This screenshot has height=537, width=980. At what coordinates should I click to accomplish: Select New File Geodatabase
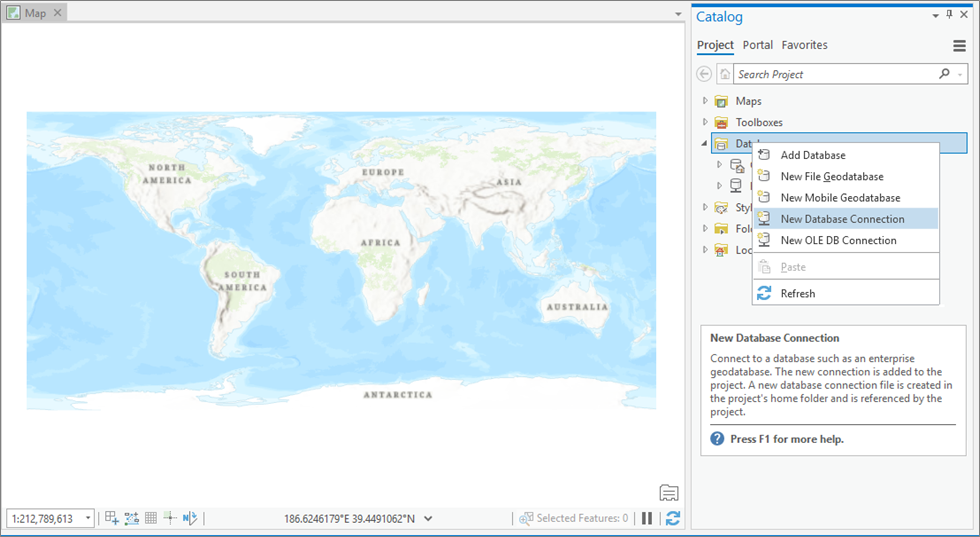pyautogui.click(x=831, y=176)
